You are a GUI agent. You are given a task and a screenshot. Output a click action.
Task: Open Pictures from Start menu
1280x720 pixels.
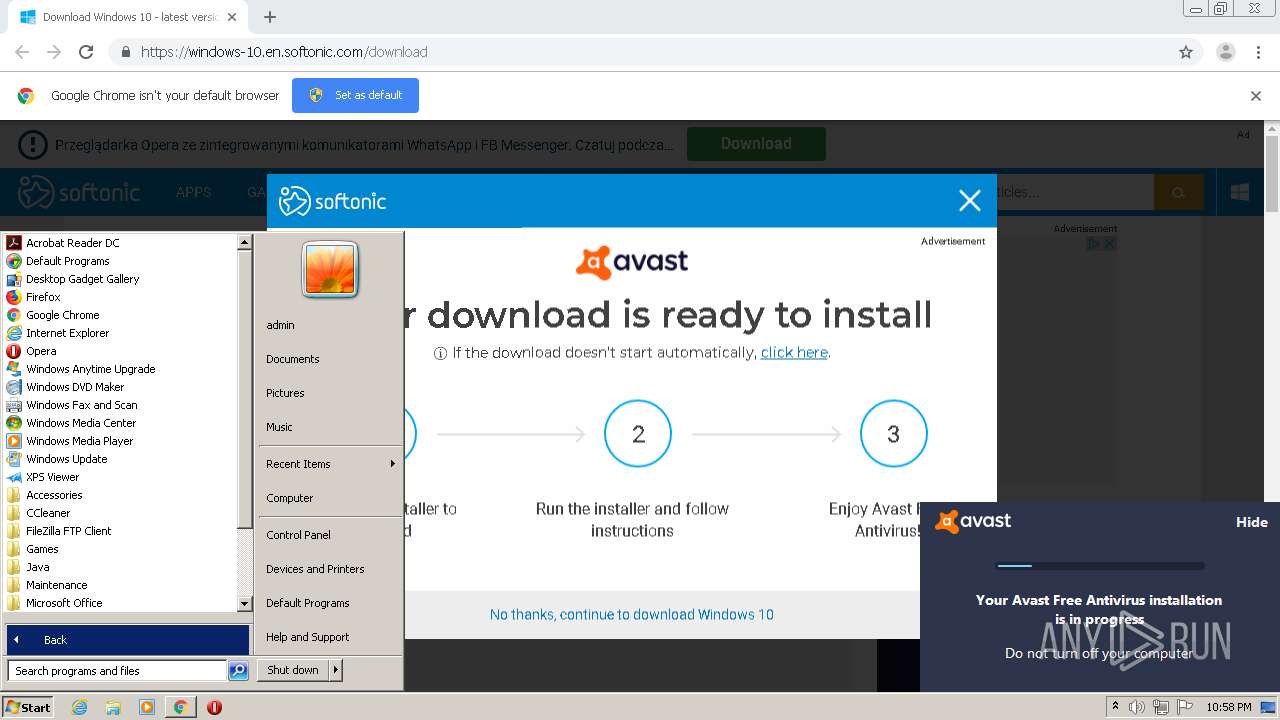click(285, 393)
